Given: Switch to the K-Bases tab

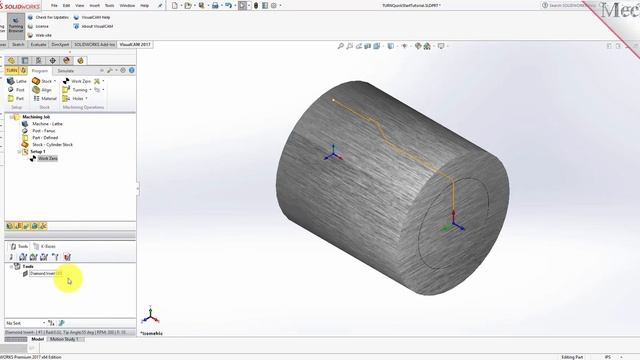Looking at the screenshot, I should (44, 247).
